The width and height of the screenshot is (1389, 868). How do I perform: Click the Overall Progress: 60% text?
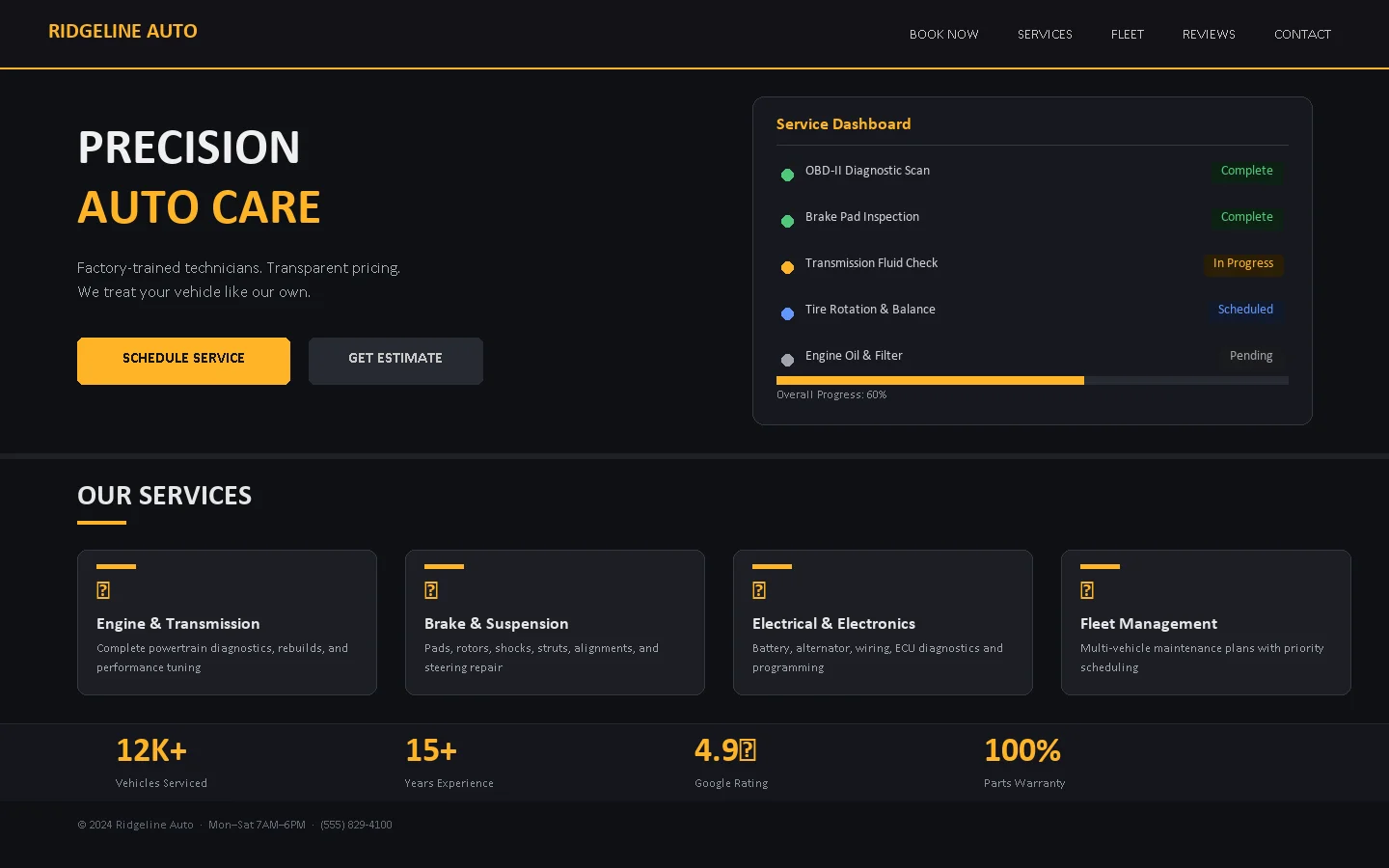pyautogui.click(x=831, y=394)
